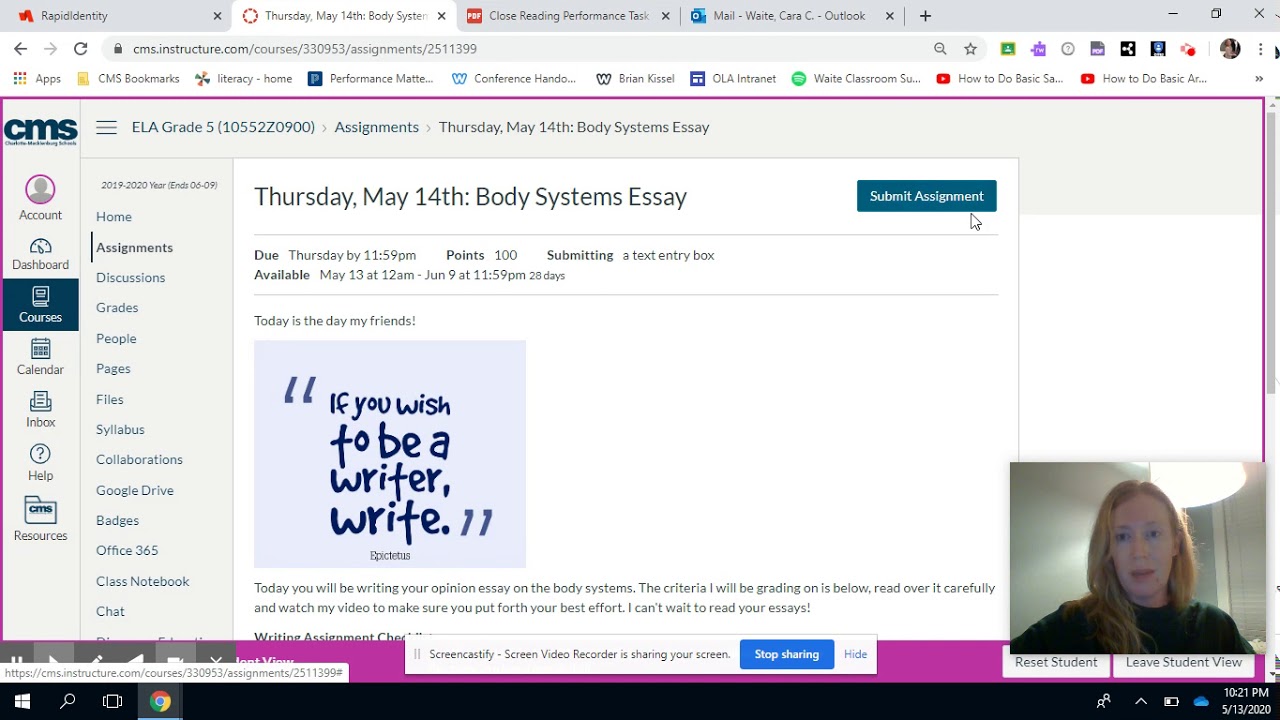Open the Inbox icon in sidebar
The height and width of the screenshot is (720, 1280).
point(40,410)
